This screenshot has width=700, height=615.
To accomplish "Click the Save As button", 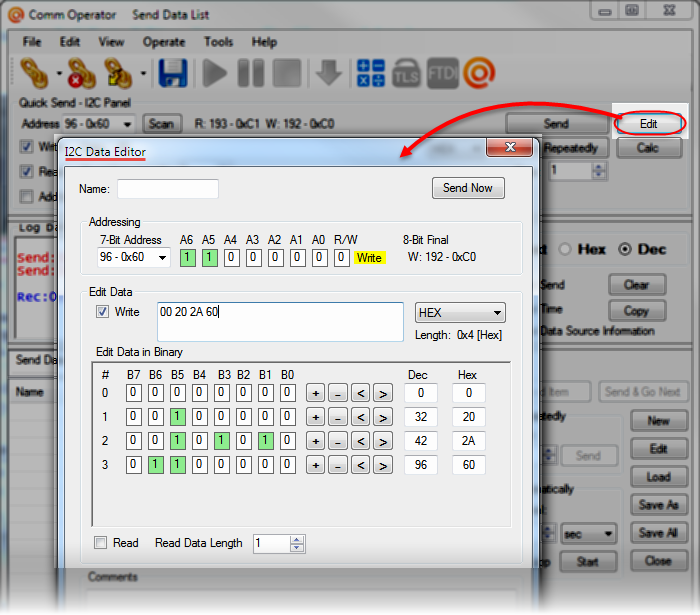I will 658,505.
